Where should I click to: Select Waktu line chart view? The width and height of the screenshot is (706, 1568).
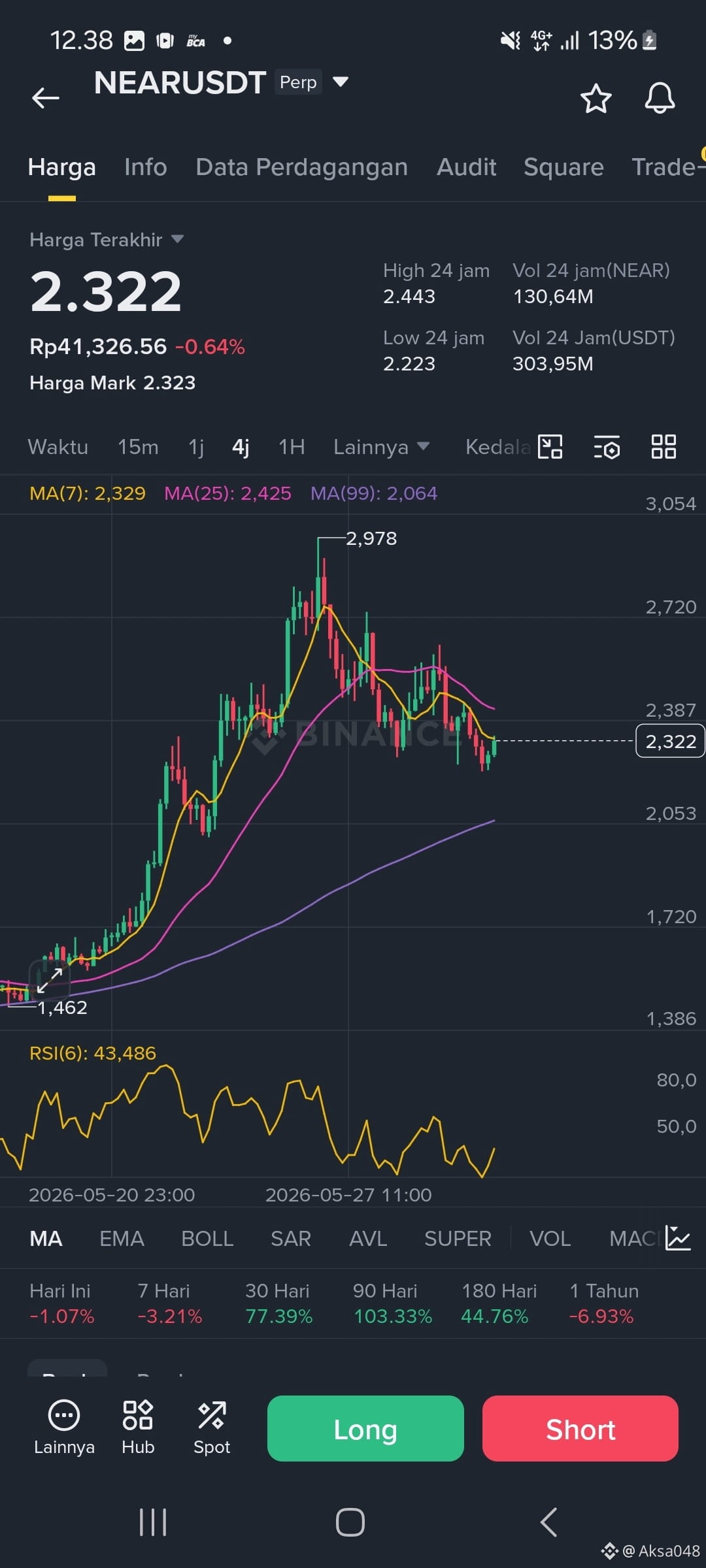58,447
